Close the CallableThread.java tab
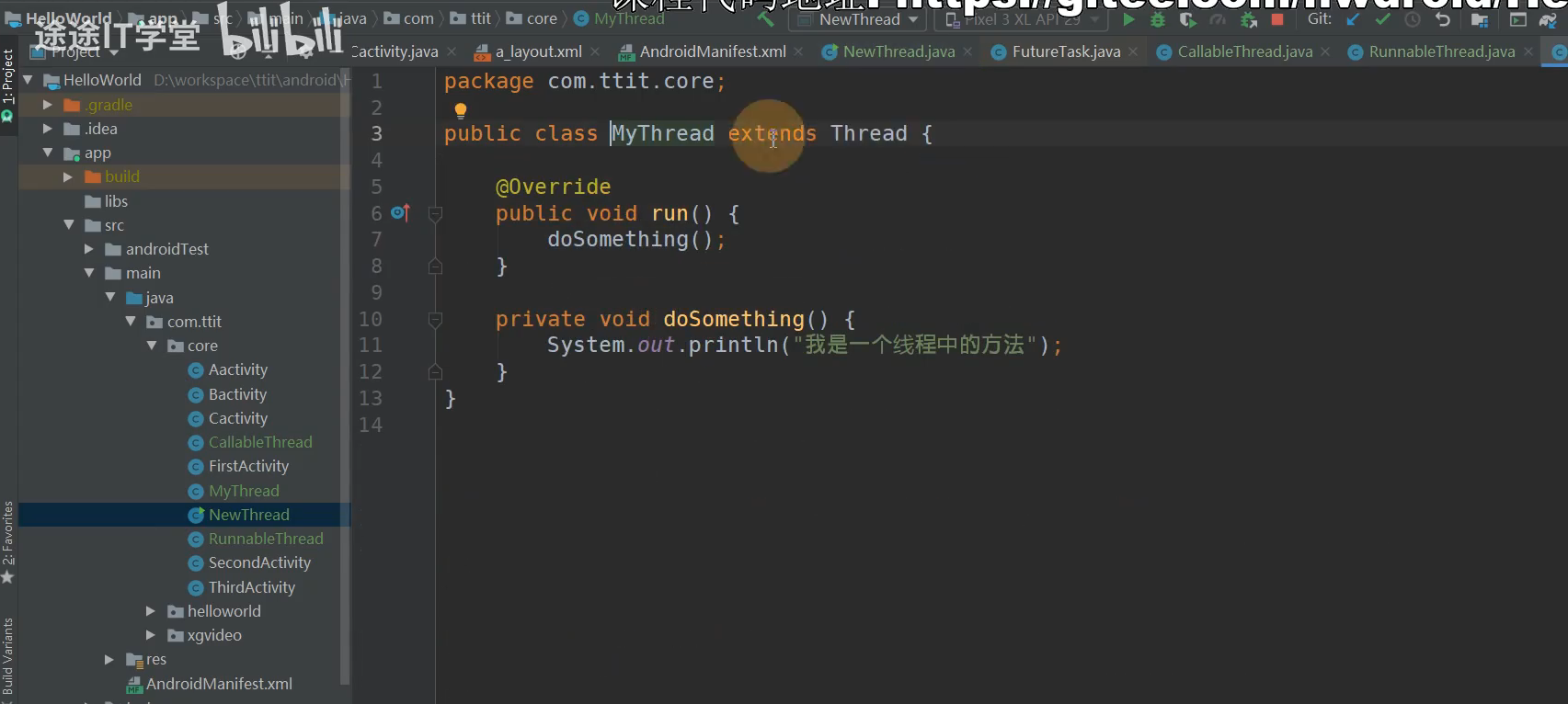Screen dimensions: 1568x704 pos(1325,52)
